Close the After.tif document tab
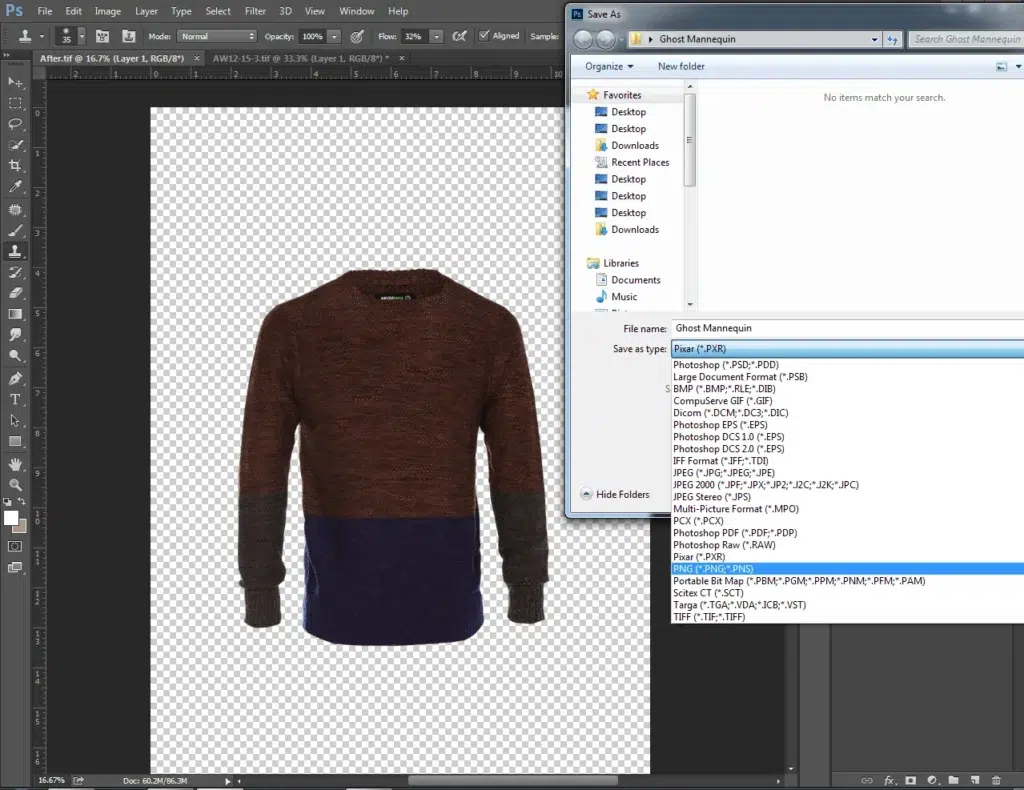Screen dimensions: 1024x790 [x=197, y=58]
